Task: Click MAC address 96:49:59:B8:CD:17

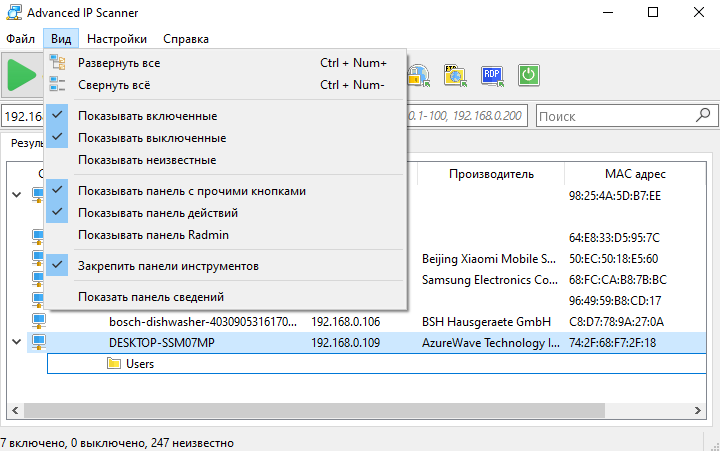Action: pos(615,301)
